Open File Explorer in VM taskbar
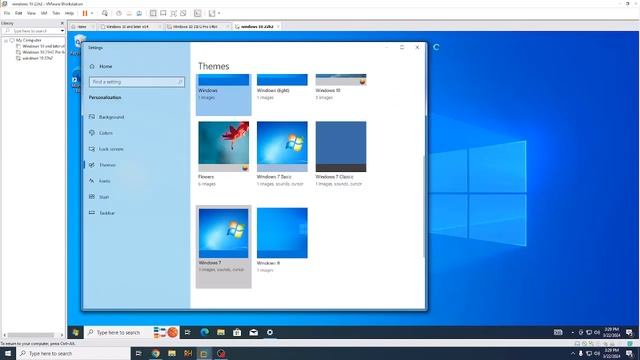Viewport: 640px width, 360px height. point(221,332)
